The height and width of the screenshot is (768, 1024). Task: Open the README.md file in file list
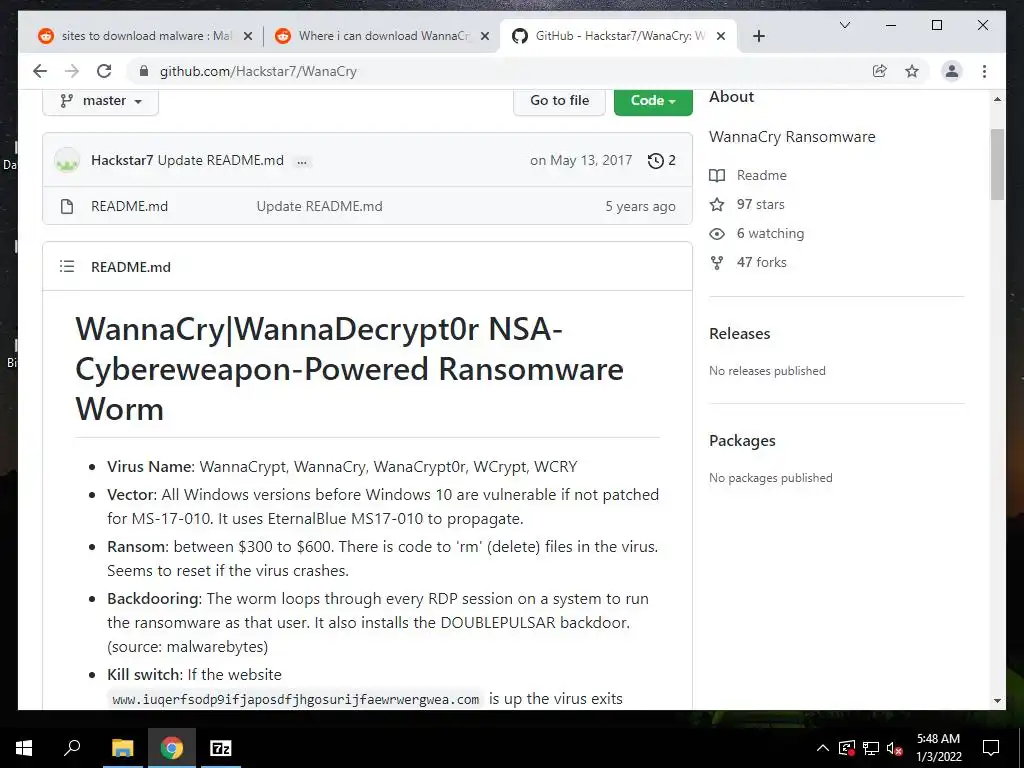129,206
